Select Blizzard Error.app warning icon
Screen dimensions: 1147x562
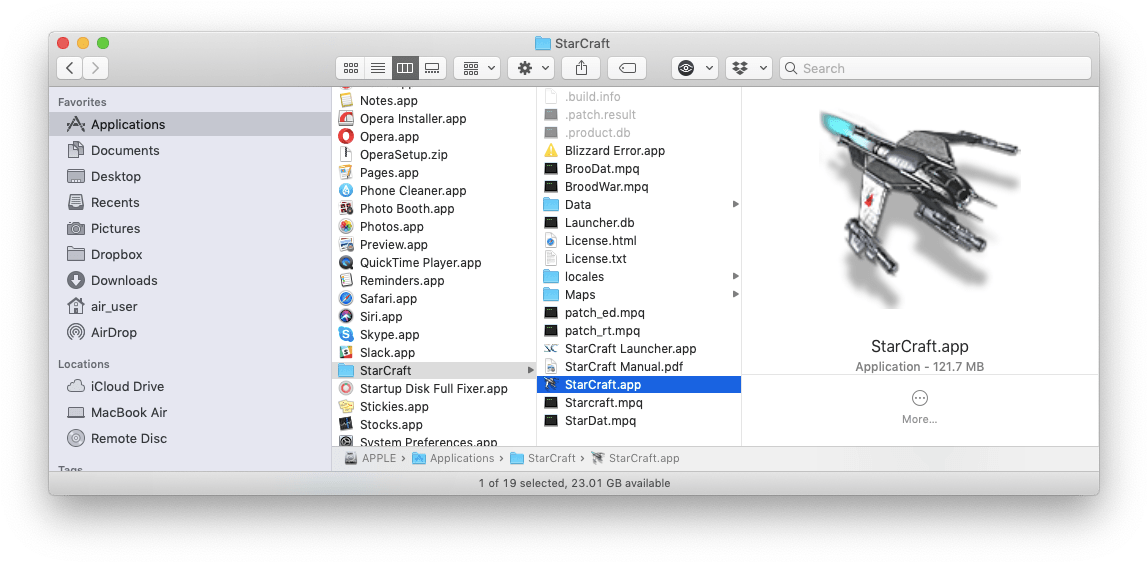552,151
